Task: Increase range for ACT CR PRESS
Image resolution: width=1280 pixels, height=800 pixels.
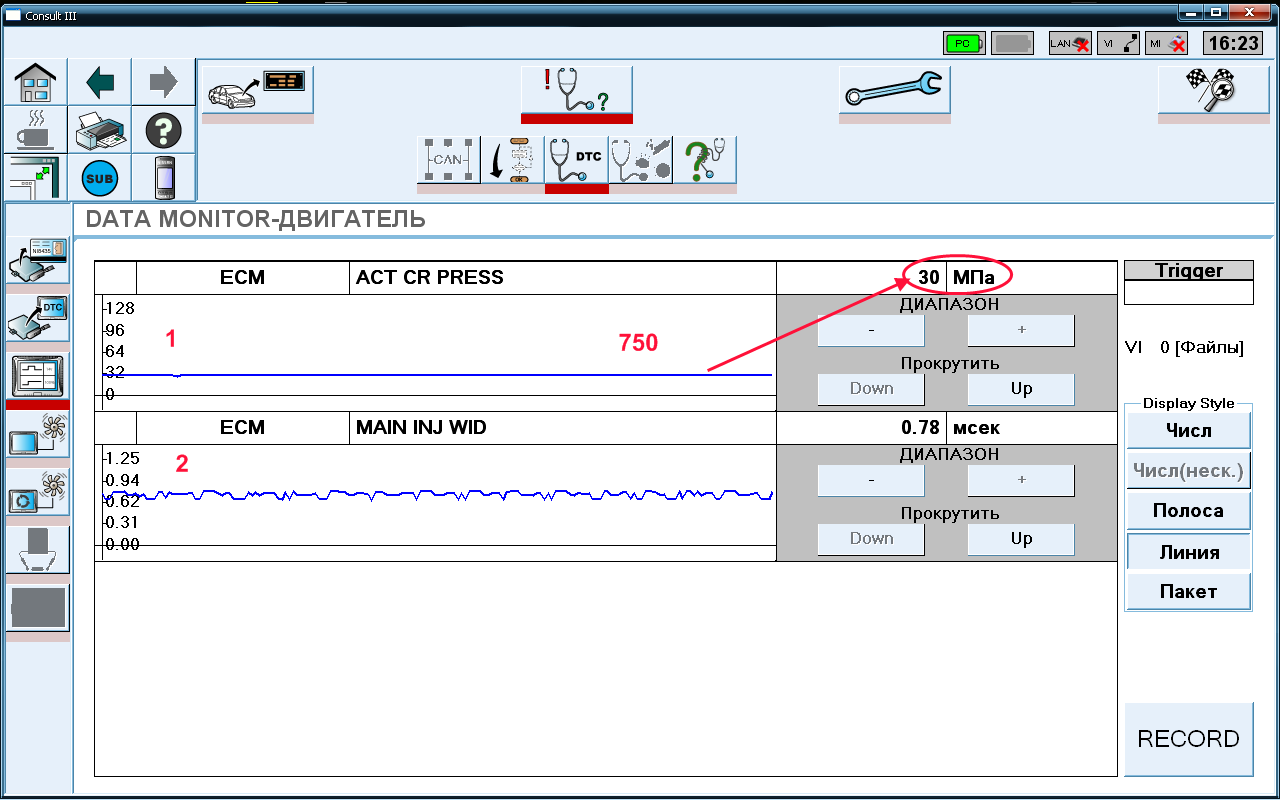Action: pyautogui.click(x=1021, y=330)
